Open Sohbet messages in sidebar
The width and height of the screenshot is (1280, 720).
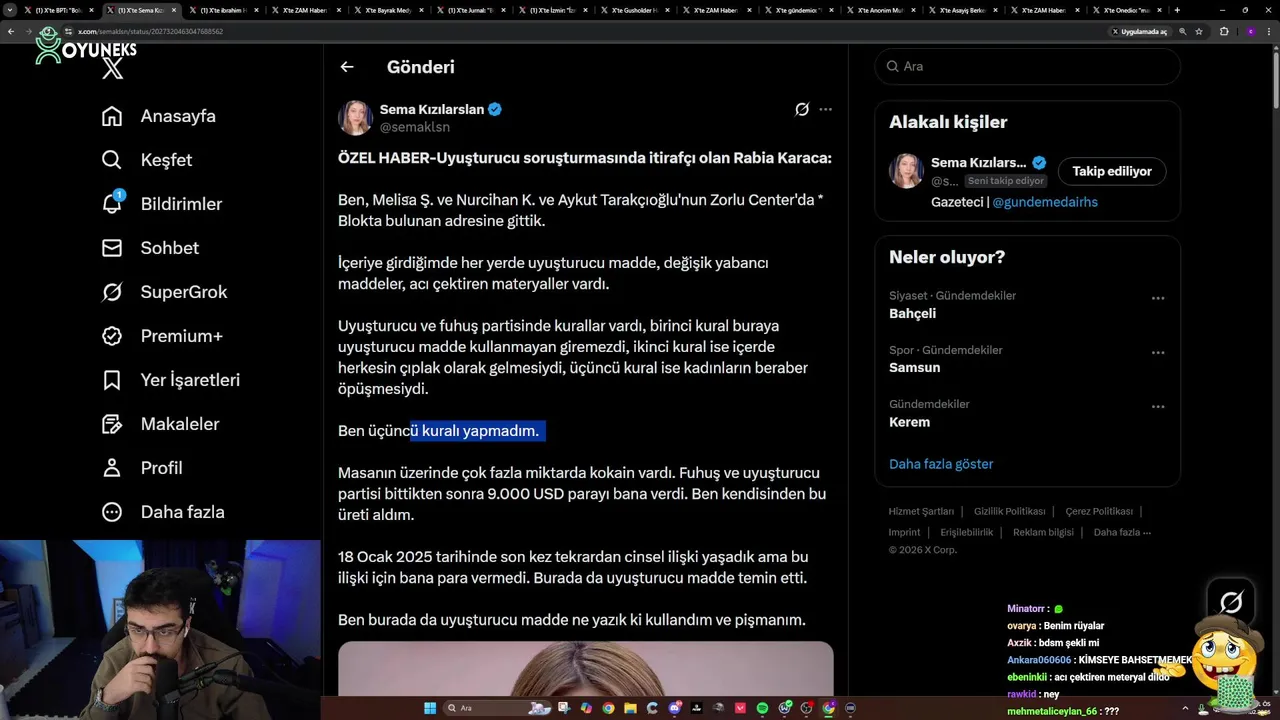[150, 248]
